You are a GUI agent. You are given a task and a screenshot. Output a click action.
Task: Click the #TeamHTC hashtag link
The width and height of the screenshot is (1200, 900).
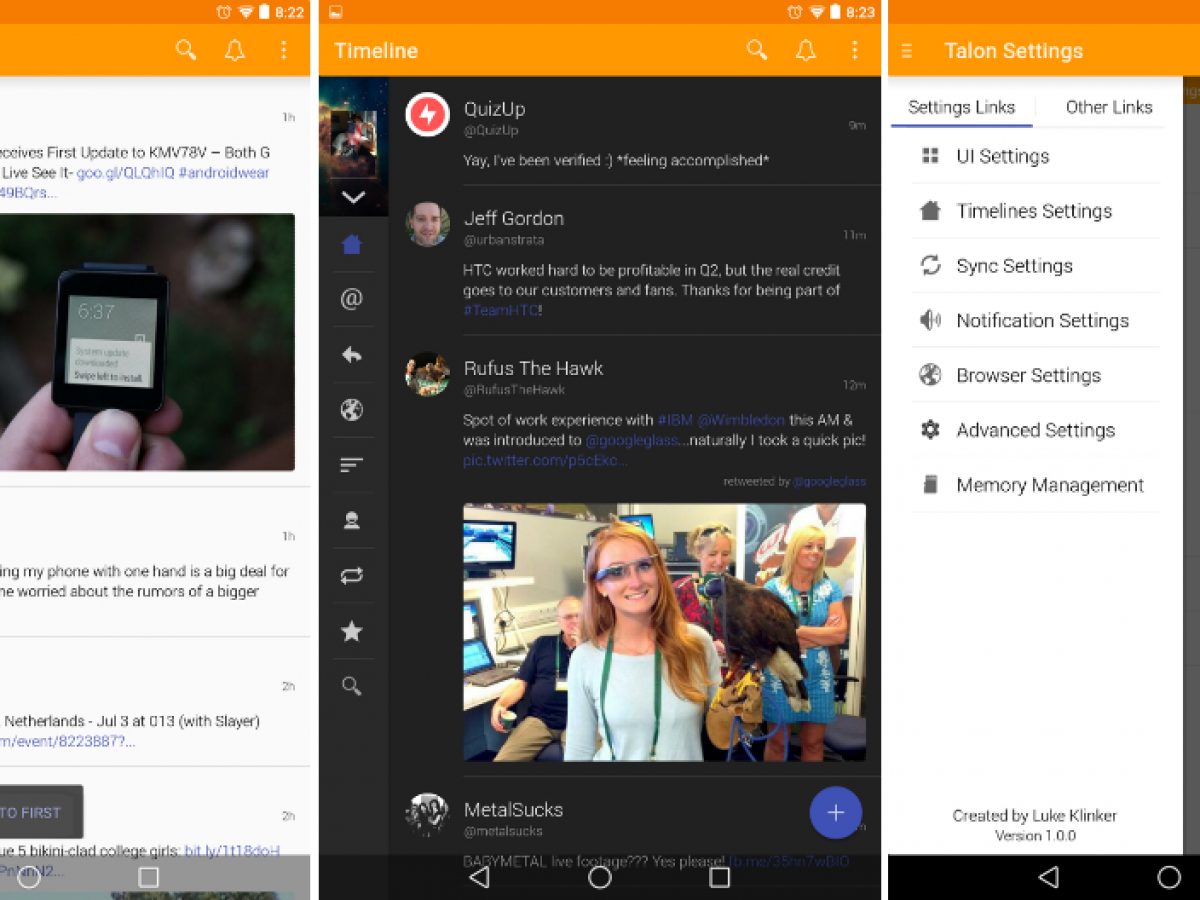[x=500, y=311]
